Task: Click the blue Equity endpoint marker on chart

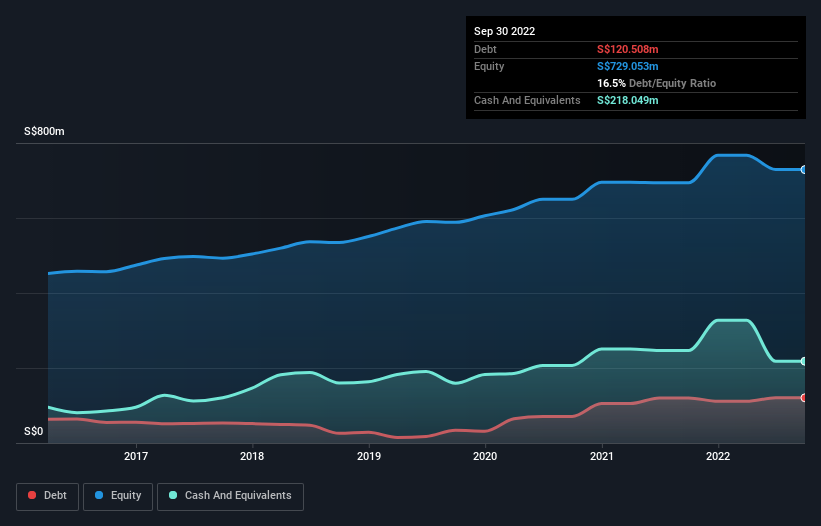Action: (803, 170)
